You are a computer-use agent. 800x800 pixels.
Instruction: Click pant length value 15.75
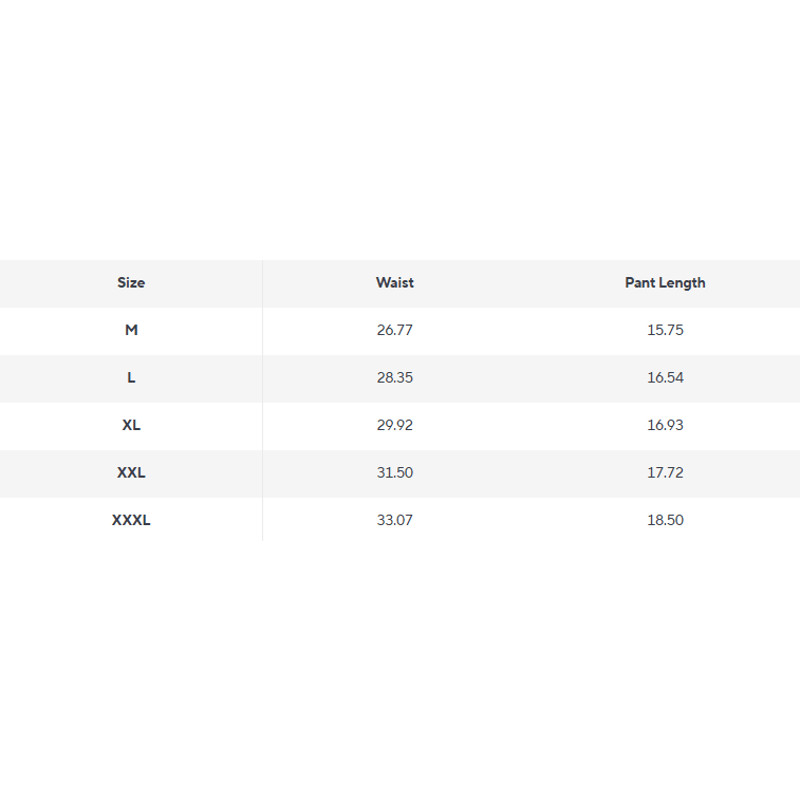tap(665, 330)
